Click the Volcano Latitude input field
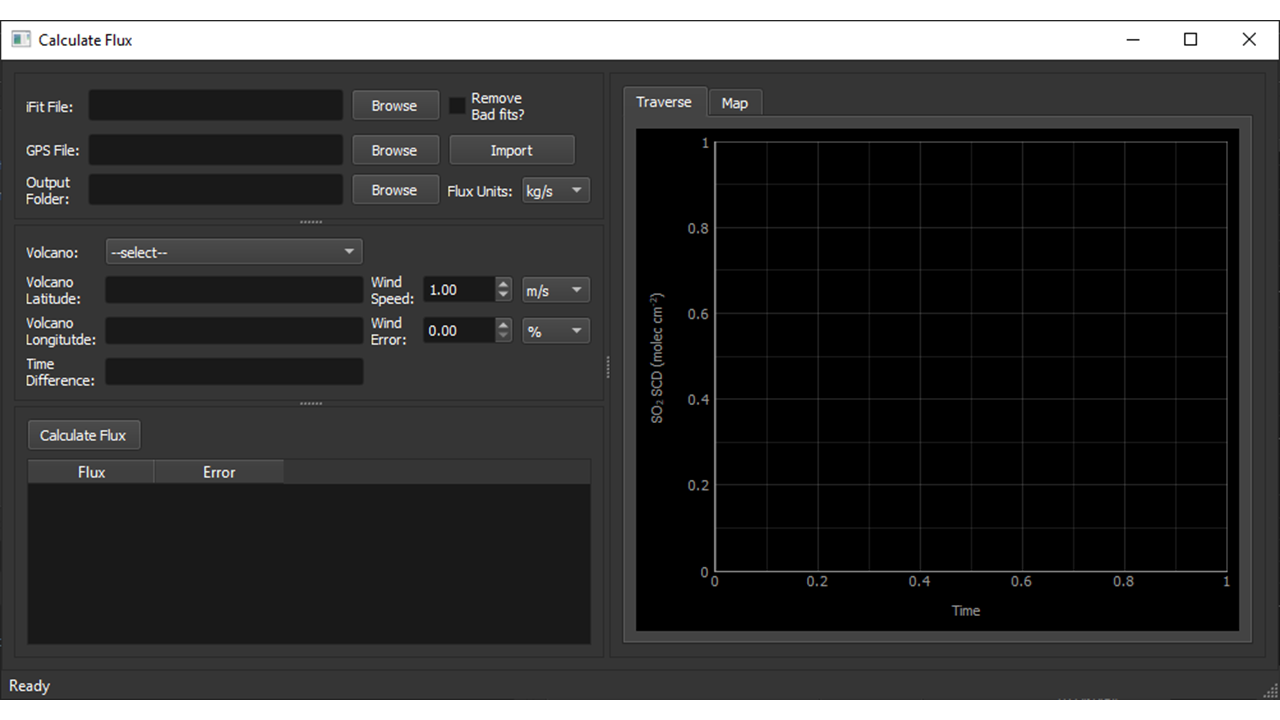Screen dimensions: 1280x720 (x=234, y=290)
